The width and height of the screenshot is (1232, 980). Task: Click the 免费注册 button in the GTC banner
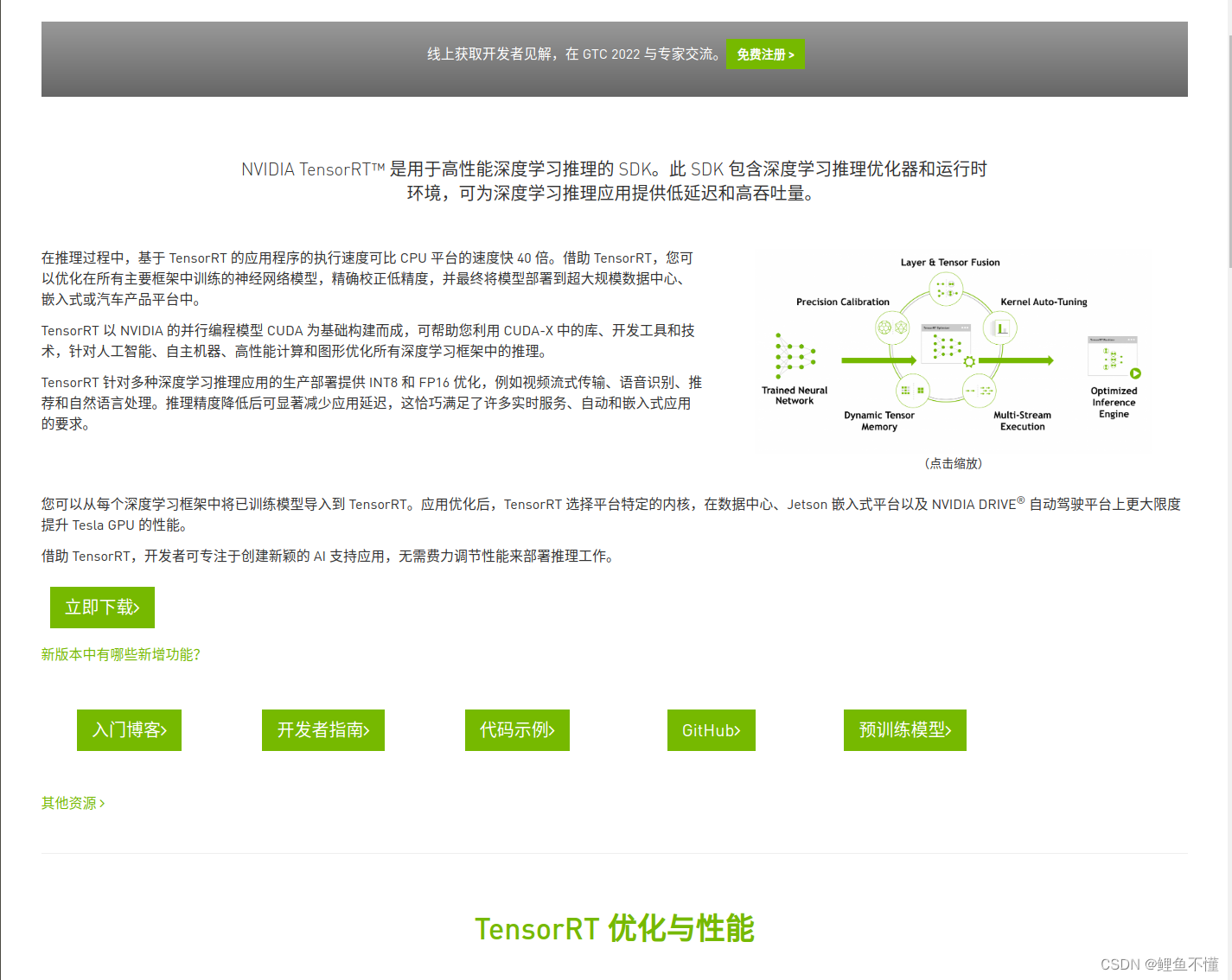click(x=764, y=54)
